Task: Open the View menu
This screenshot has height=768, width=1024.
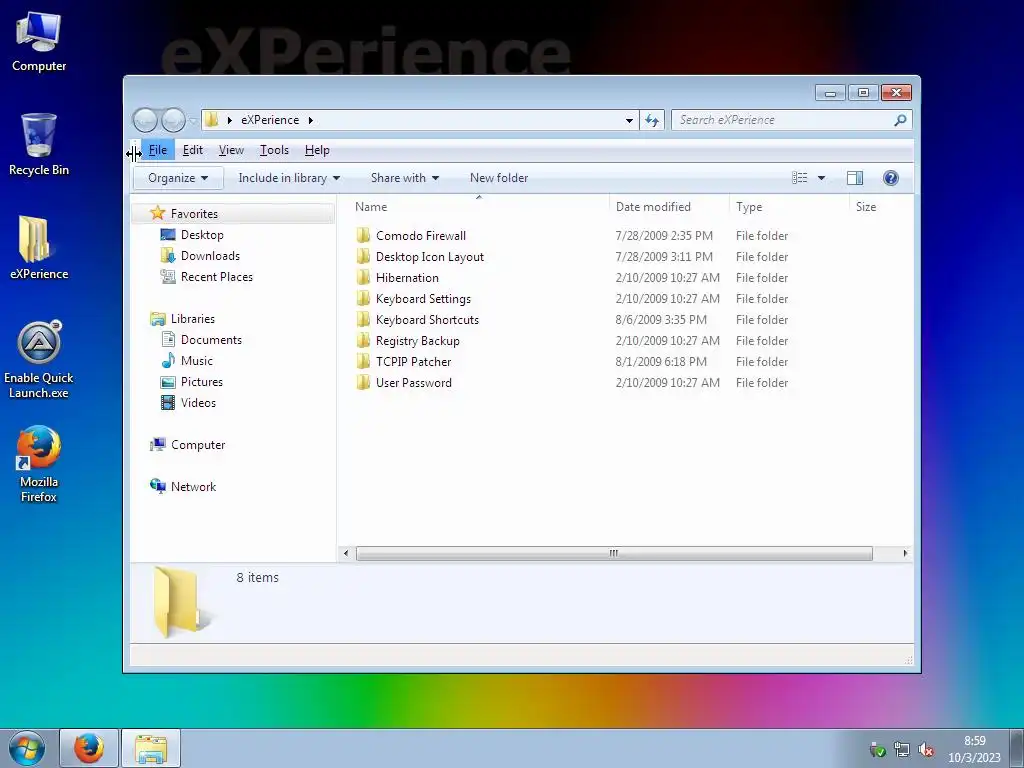Action: [231, 150]
